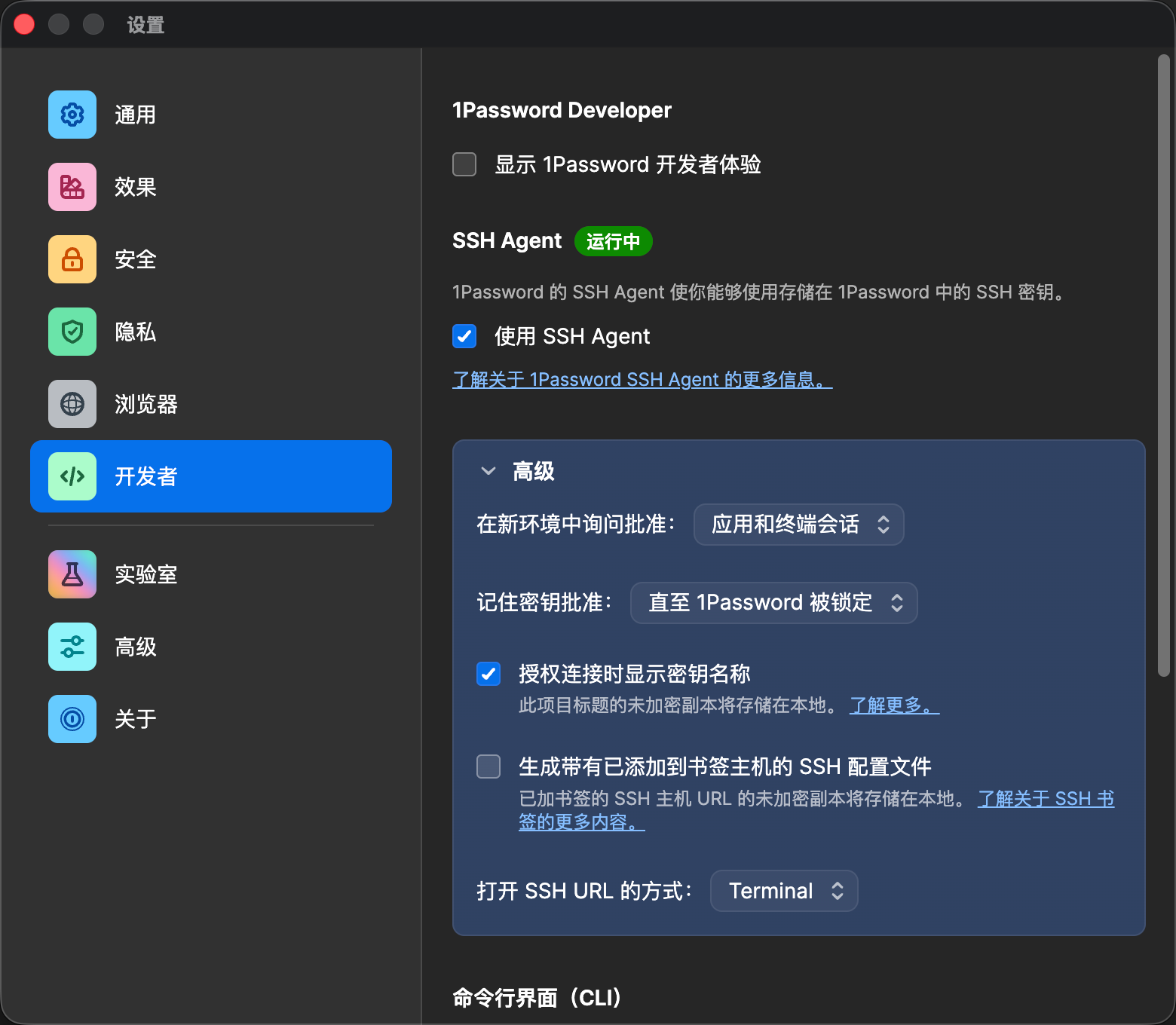Click the 关于 1Password logo icon
This screenshot has width=1176, height=1025.
click(x=72, y=719)
